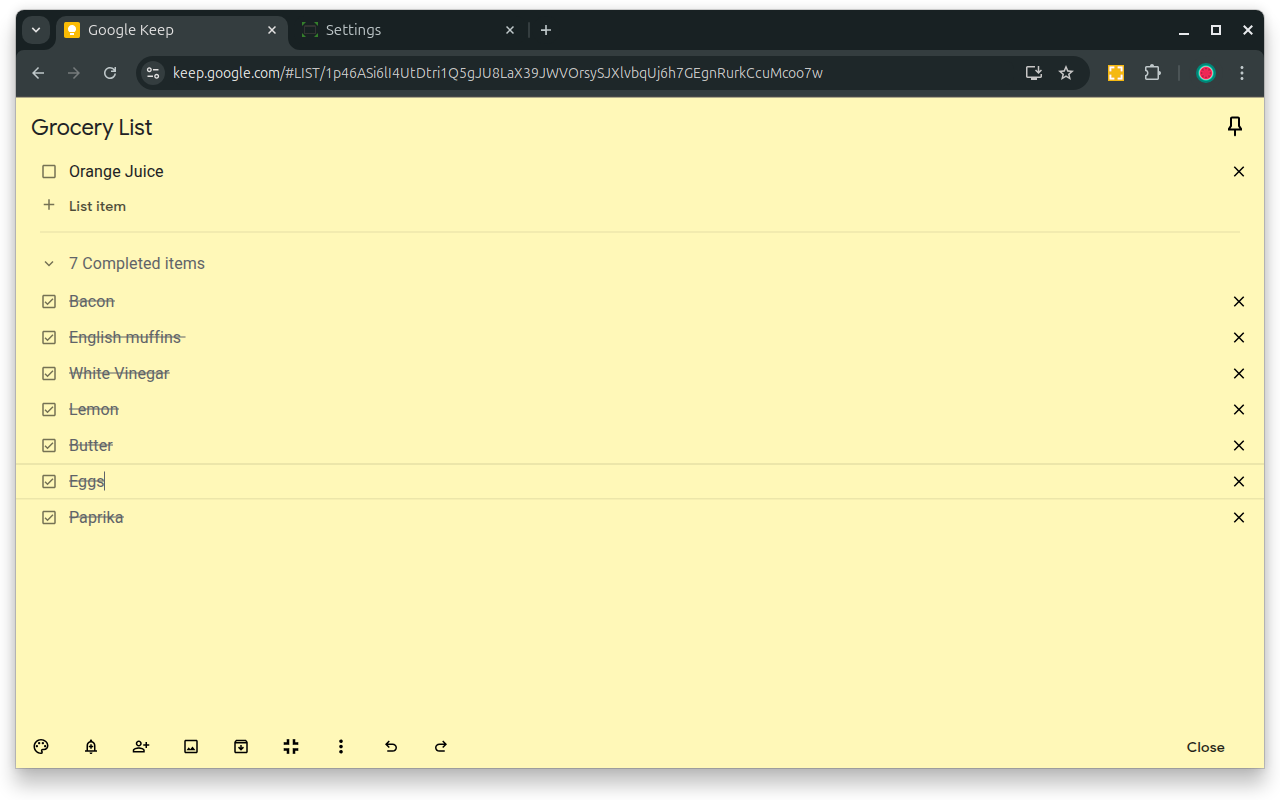Screen dimensions: 1280x800
Task: Add an image to the grocery list
Action: pos(191,746)
